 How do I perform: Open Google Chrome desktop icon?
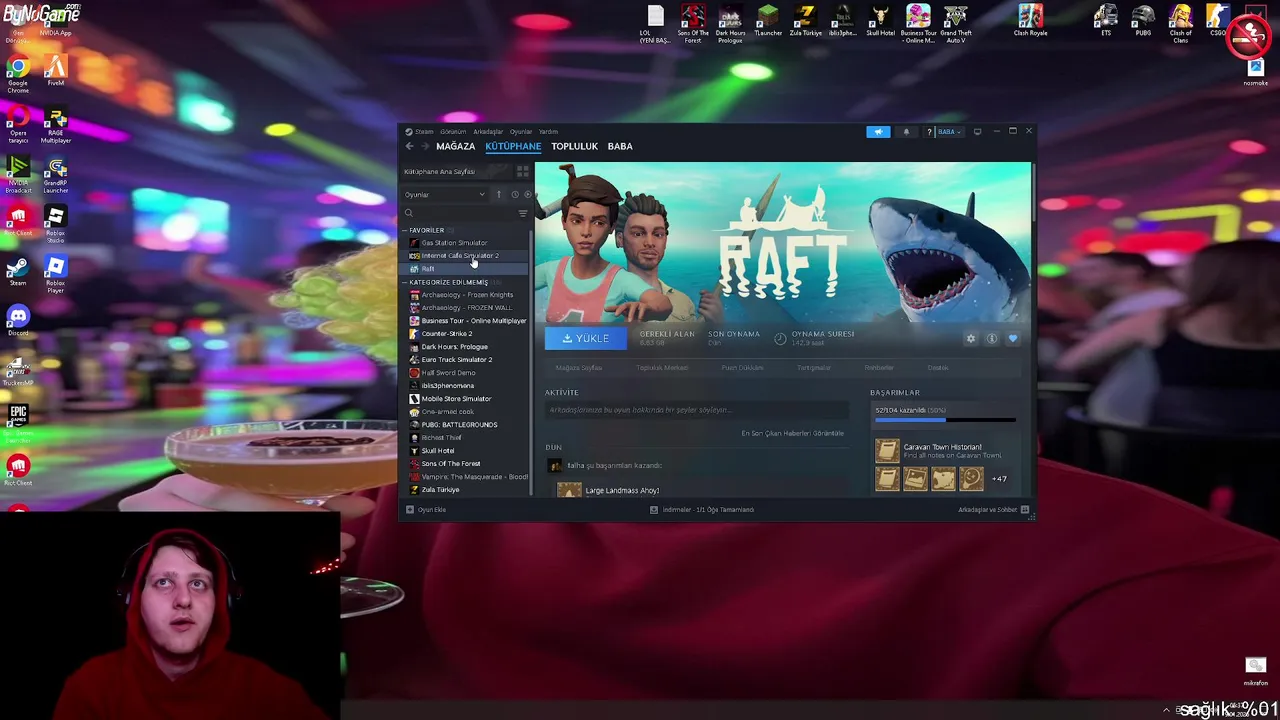click(18, 75)
